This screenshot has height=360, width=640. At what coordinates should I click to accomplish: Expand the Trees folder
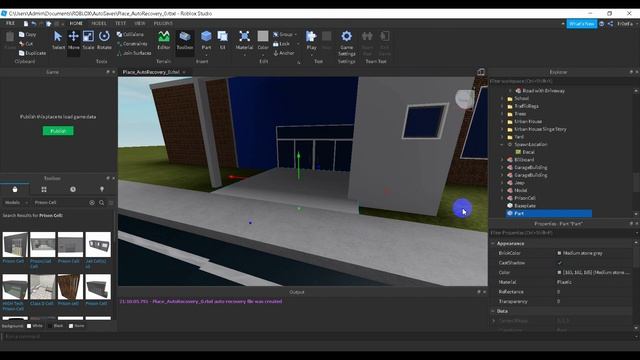coord(502,114)
